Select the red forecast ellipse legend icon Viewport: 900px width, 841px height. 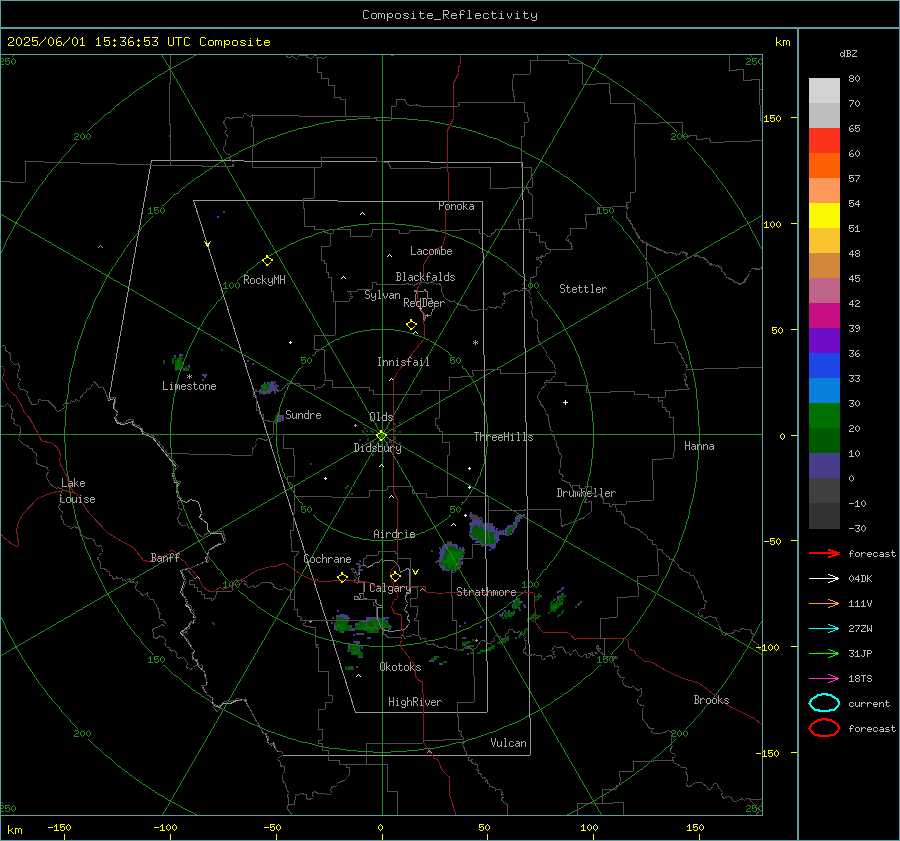coord(824,728)
